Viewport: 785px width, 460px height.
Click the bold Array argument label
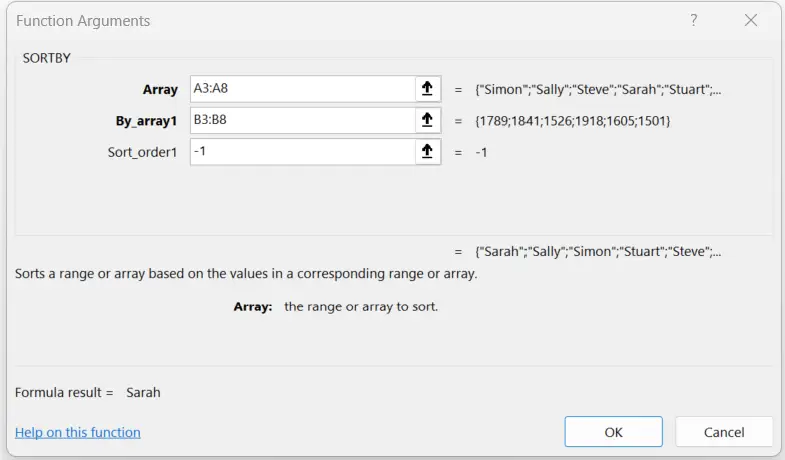coord(160,90)
